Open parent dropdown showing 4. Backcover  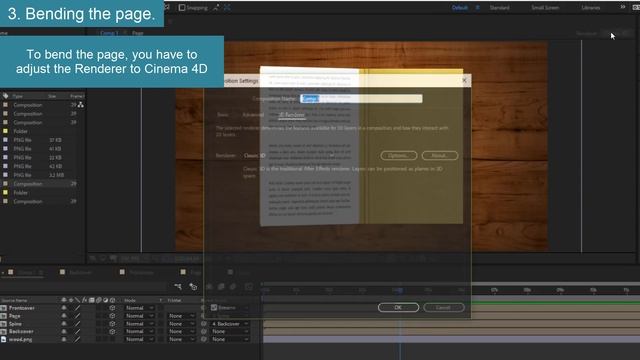[230, 324]
